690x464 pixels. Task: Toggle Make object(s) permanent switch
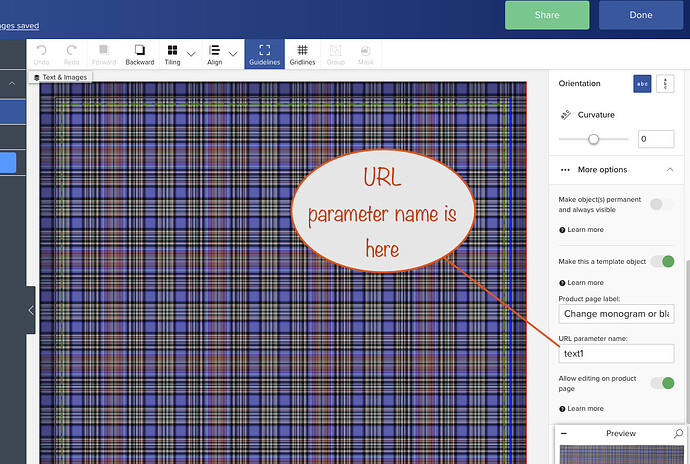[x=662, y=204]
